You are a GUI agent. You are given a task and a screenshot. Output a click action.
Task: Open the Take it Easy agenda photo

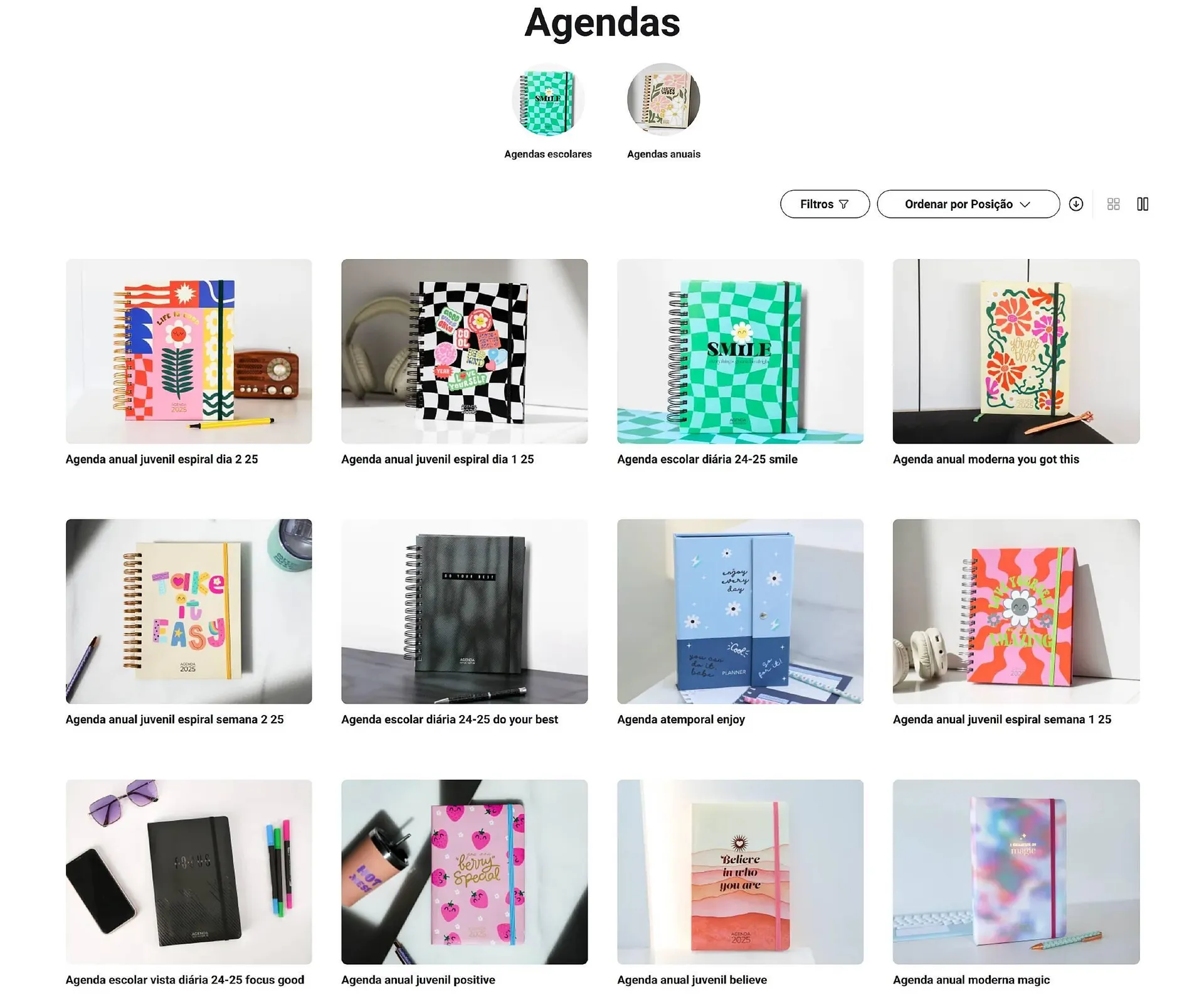189,611
